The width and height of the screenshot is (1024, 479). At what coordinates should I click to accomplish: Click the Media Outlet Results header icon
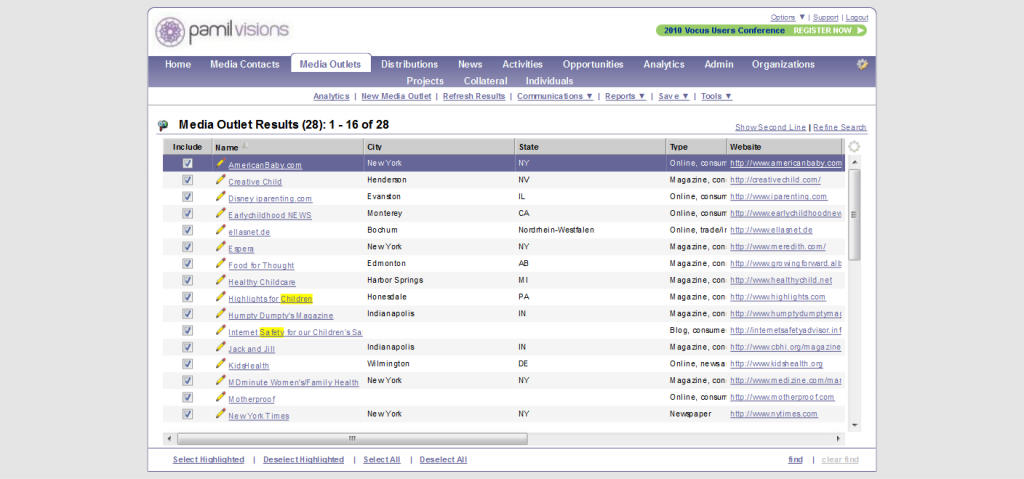[163, 125]
